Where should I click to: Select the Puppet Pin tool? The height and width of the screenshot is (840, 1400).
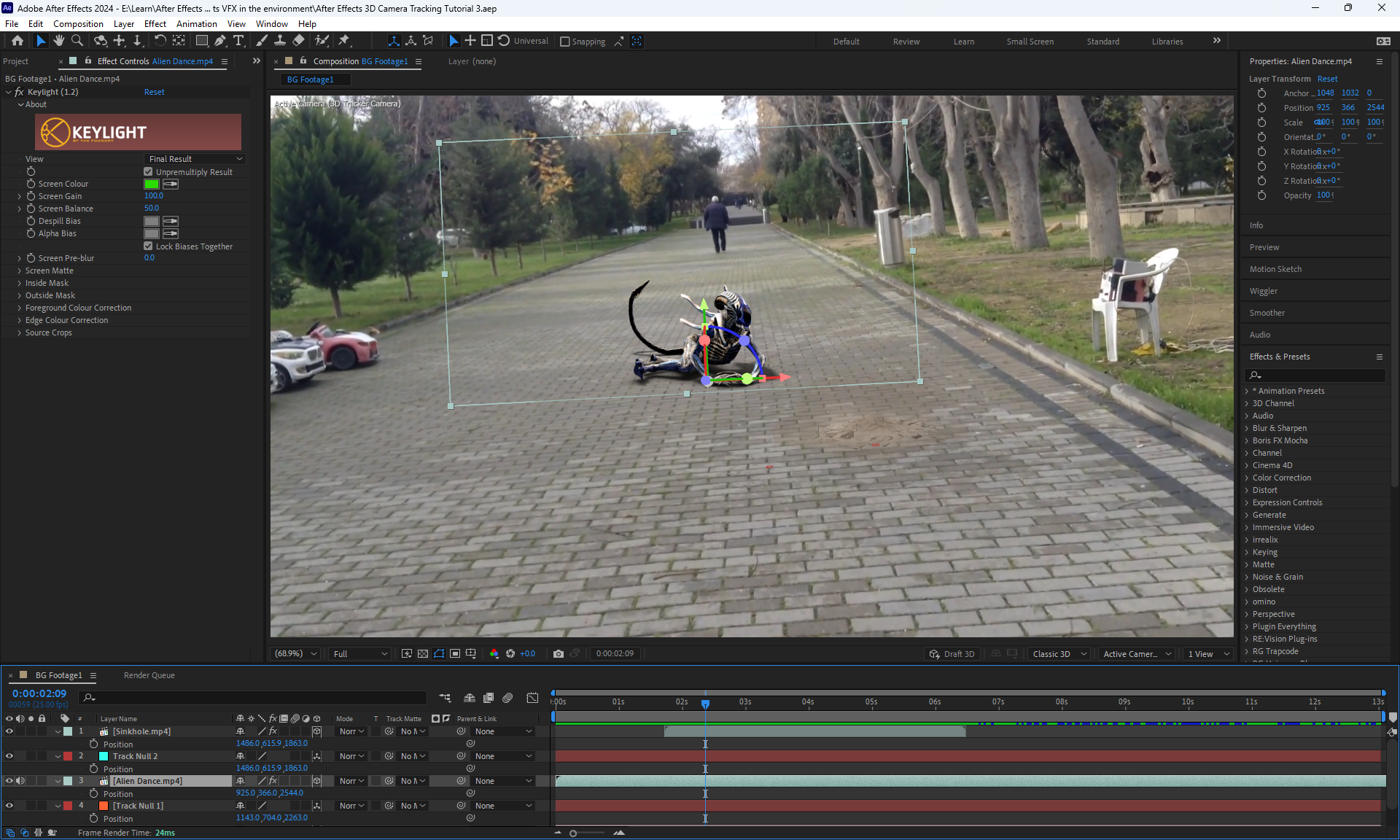tap(344, 41)
